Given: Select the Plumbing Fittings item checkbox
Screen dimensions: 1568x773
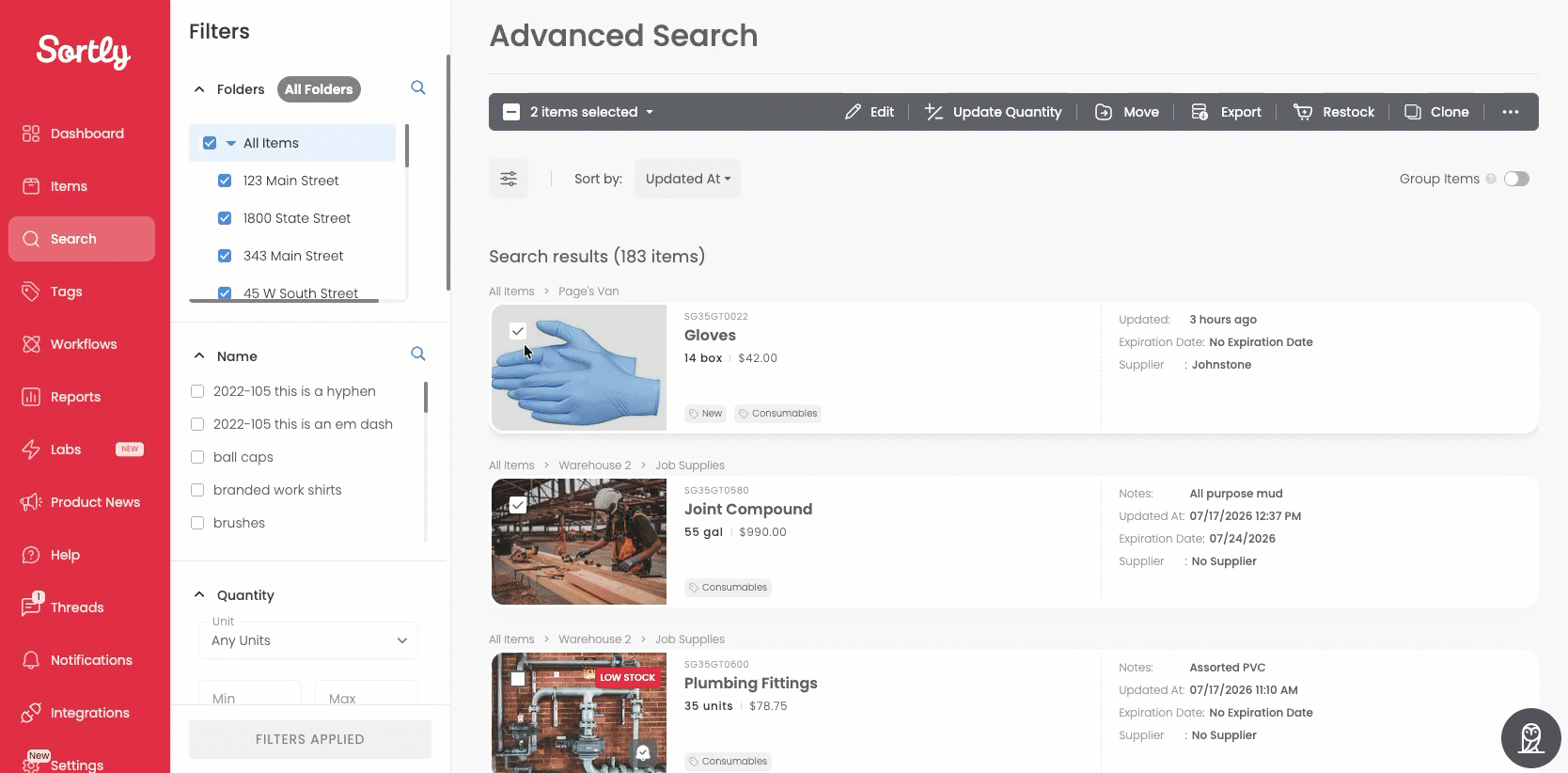Looking at the screenshot, I should [518, 679].
